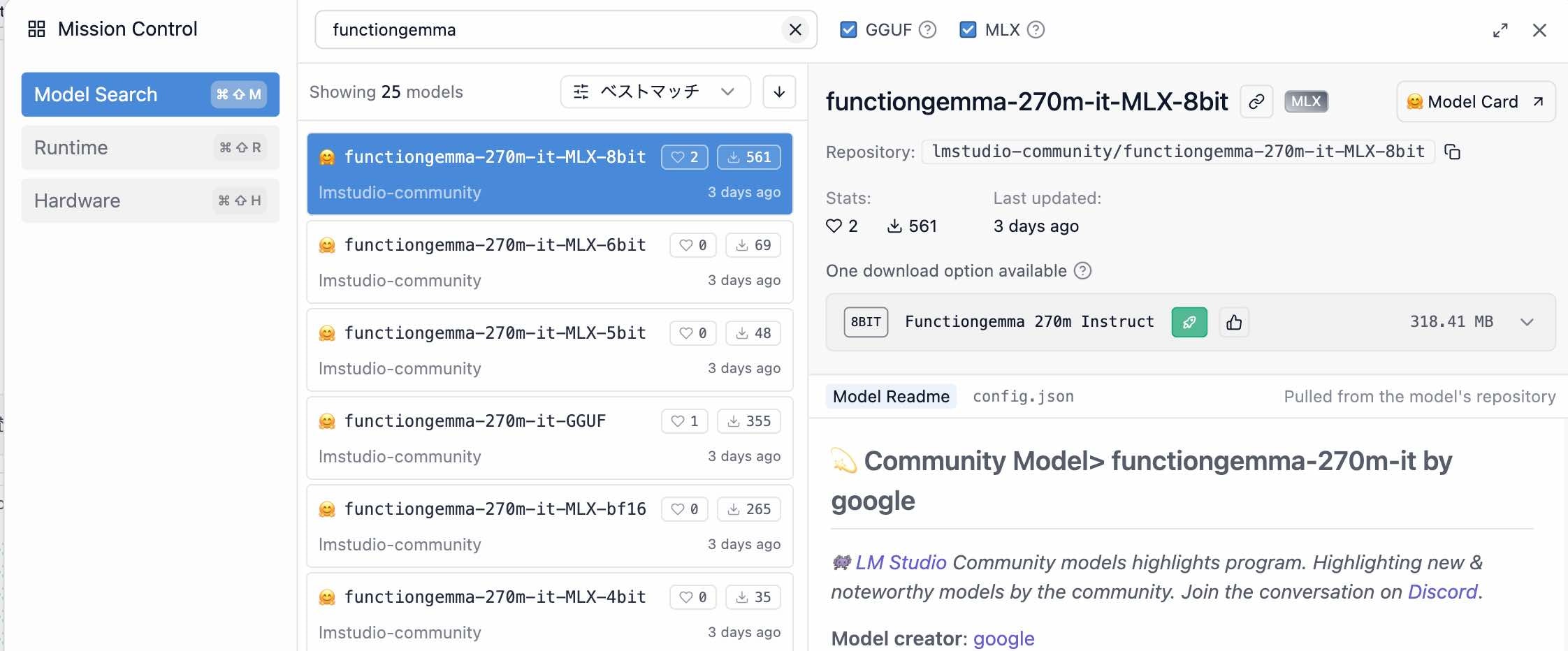Click the 265 downloads badge on MLX-bf16
The height and width of the screenshot is (651, 1568).
[x=749, y=509]
